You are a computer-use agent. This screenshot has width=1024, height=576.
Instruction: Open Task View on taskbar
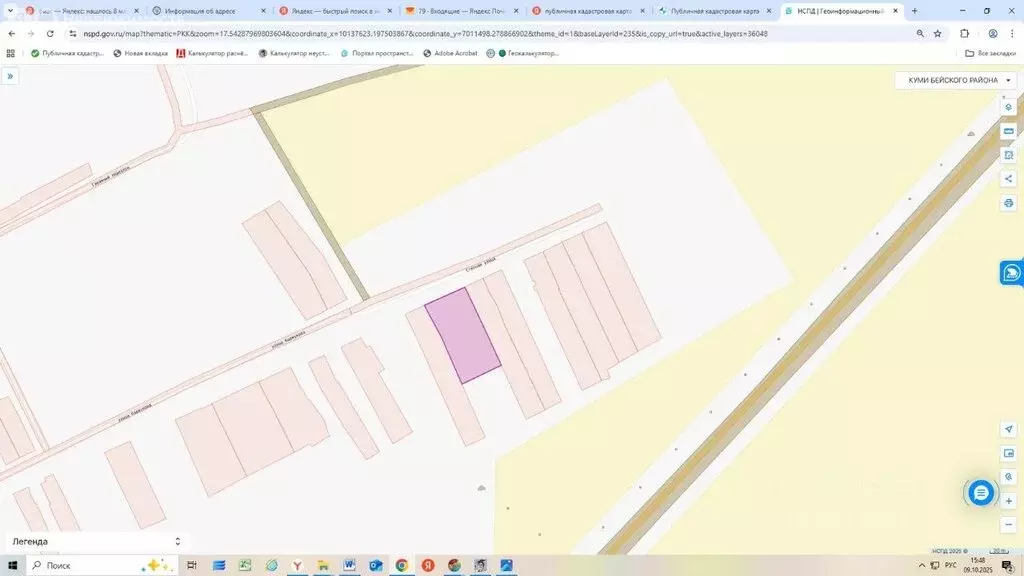click(191, 566)
